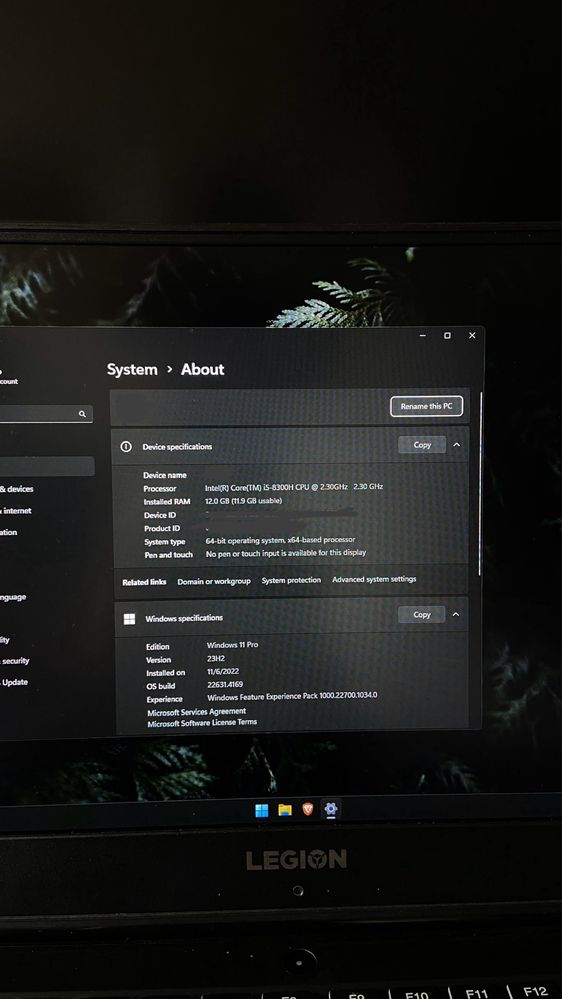Select the System type value text
The image size is (562, 999).
point(280,540)
